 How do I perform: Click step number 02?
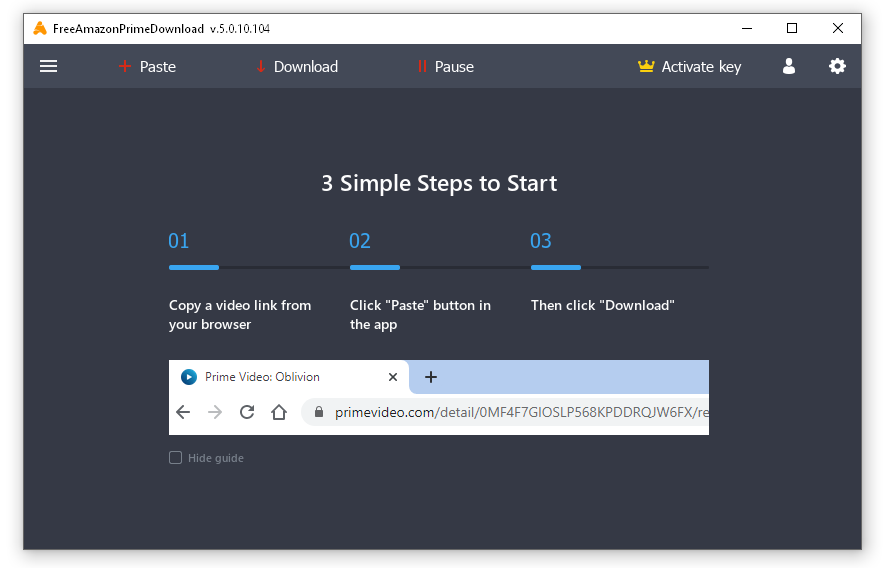360,241
